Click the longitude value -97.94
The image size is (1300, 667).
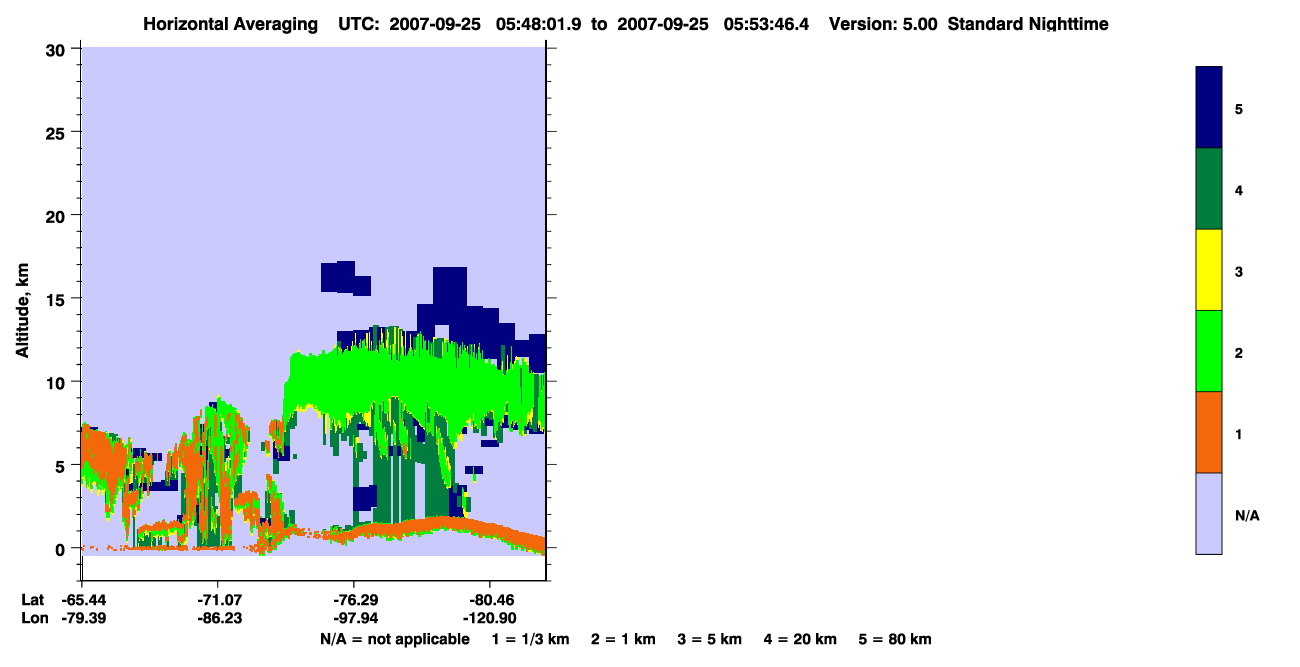355,619
